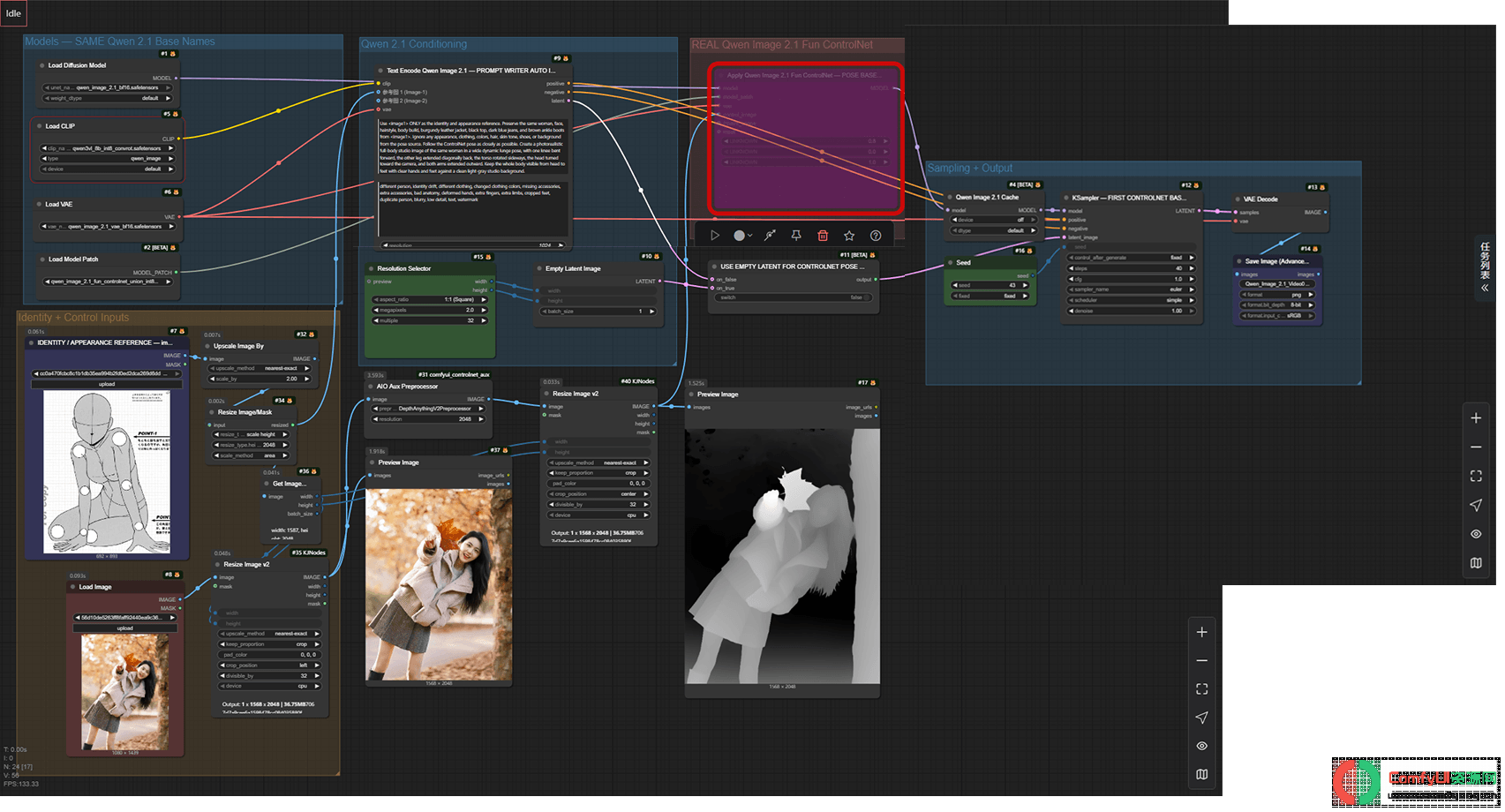Click the depth map preview thumbnail
This screenshot has height=812, width=1505.
pos(782,554)
